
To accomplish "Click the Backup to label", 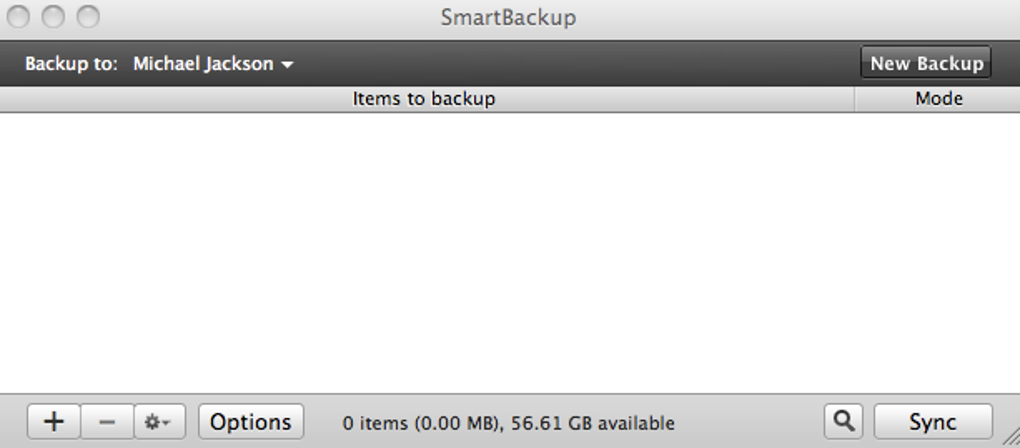I will tap(71, 64).
